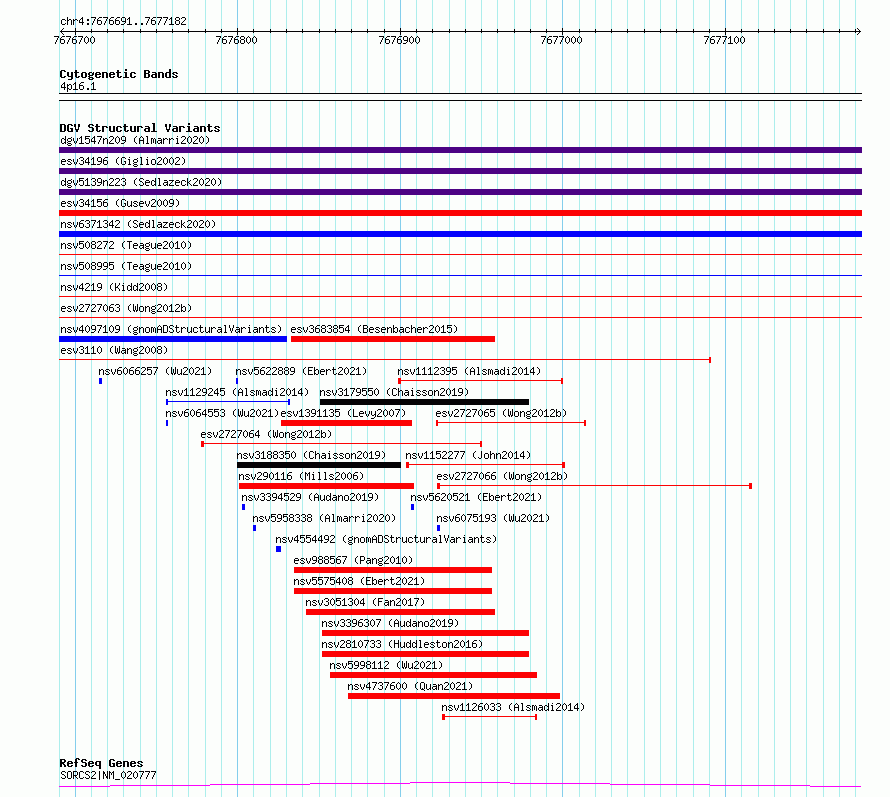The width and height of the screenshot is (890, 797).
Task: Select the nsv3188350 (Chaisson2019) black bar
Action: [319, 465]
